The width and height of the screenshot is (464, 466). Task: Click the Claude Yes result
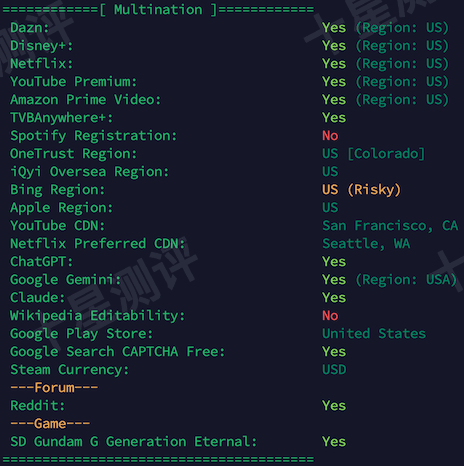click(334, 298)
